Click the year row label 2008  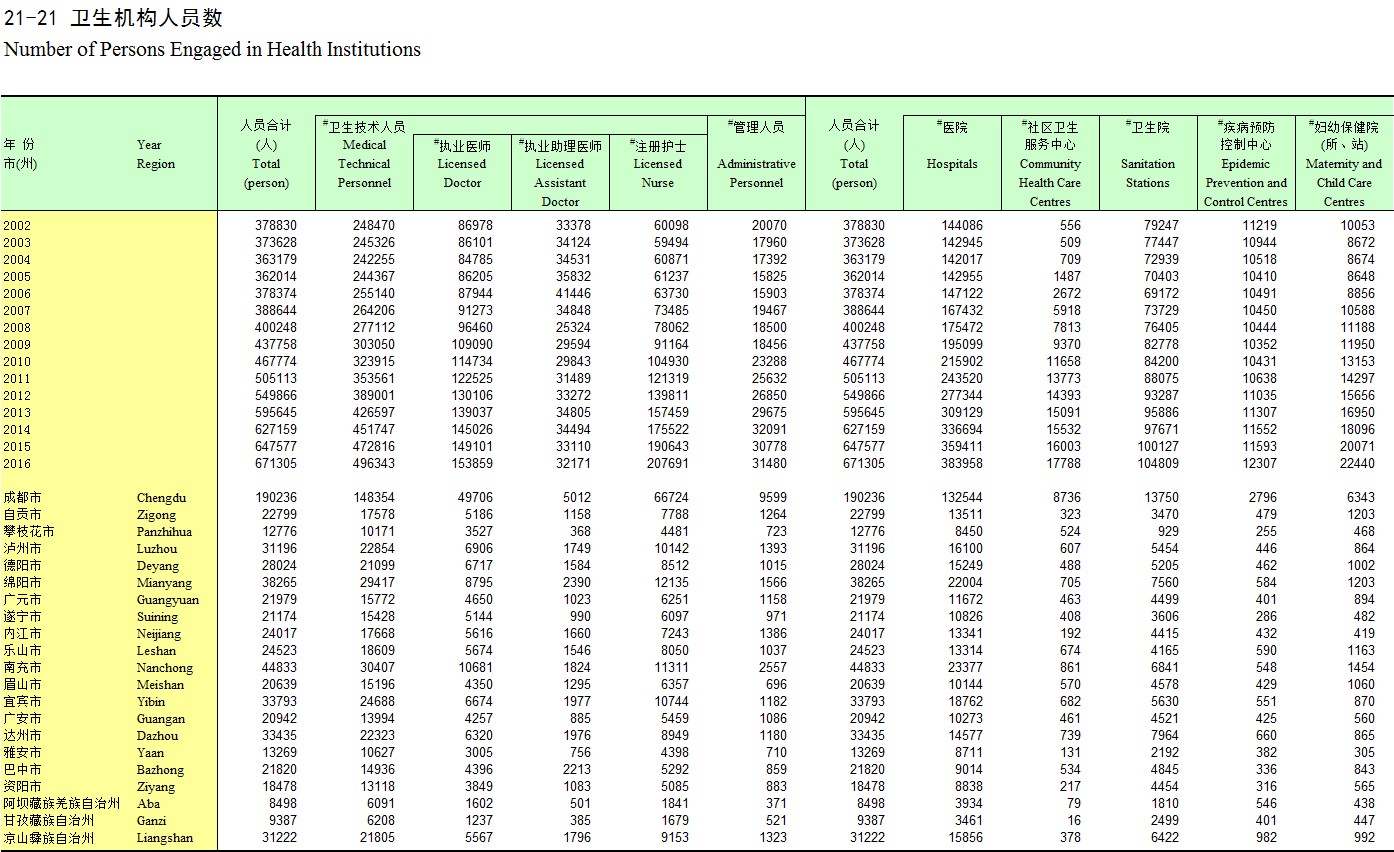(17, 328)
